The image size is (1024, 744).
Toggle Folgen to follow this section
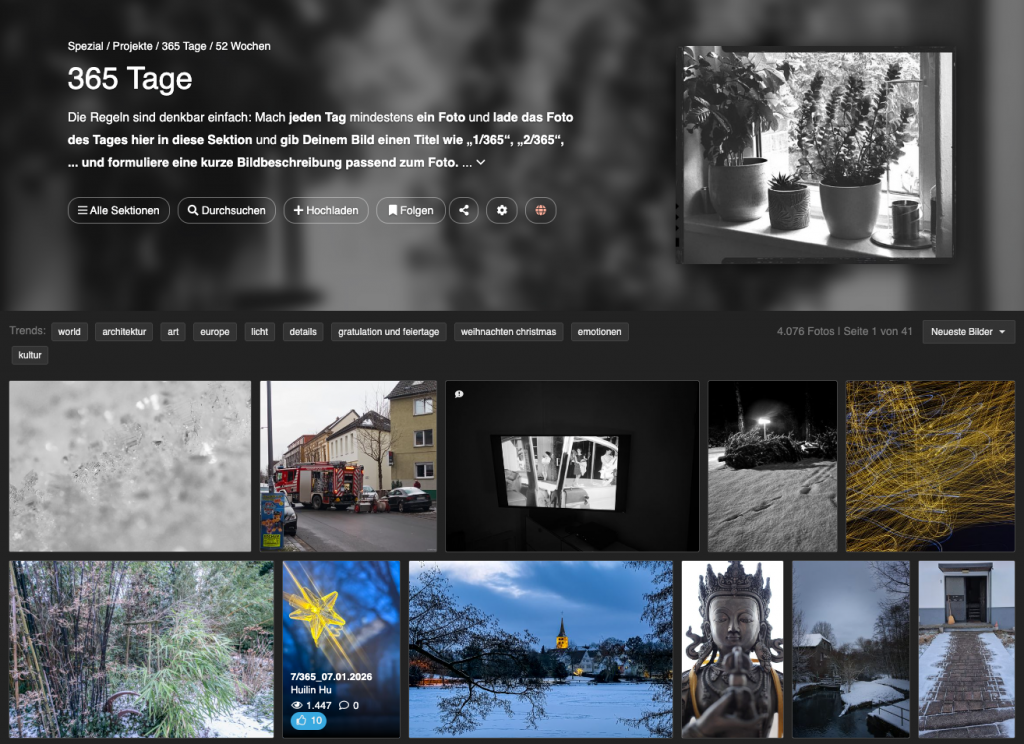click(x=410, y=210)
